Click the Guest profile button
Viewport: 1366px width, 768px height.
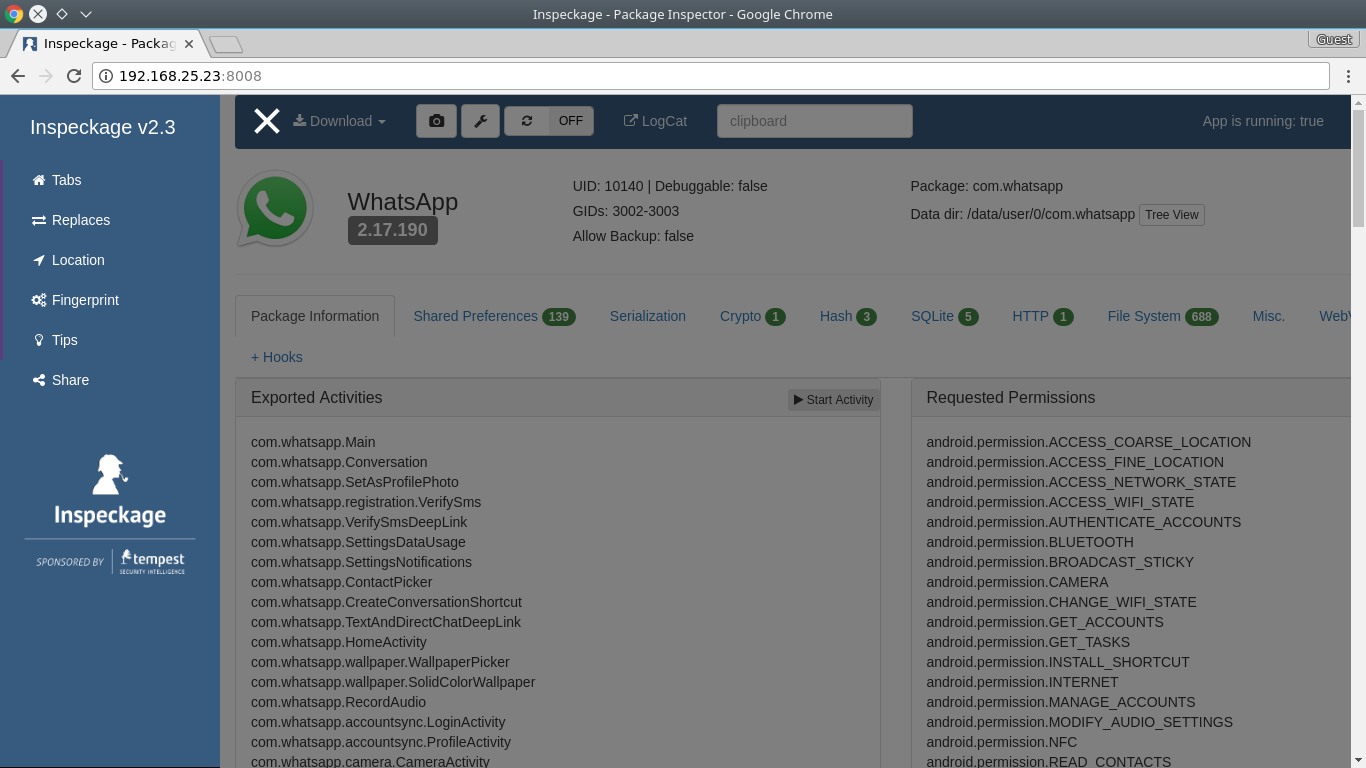[x=1334, y=40]
